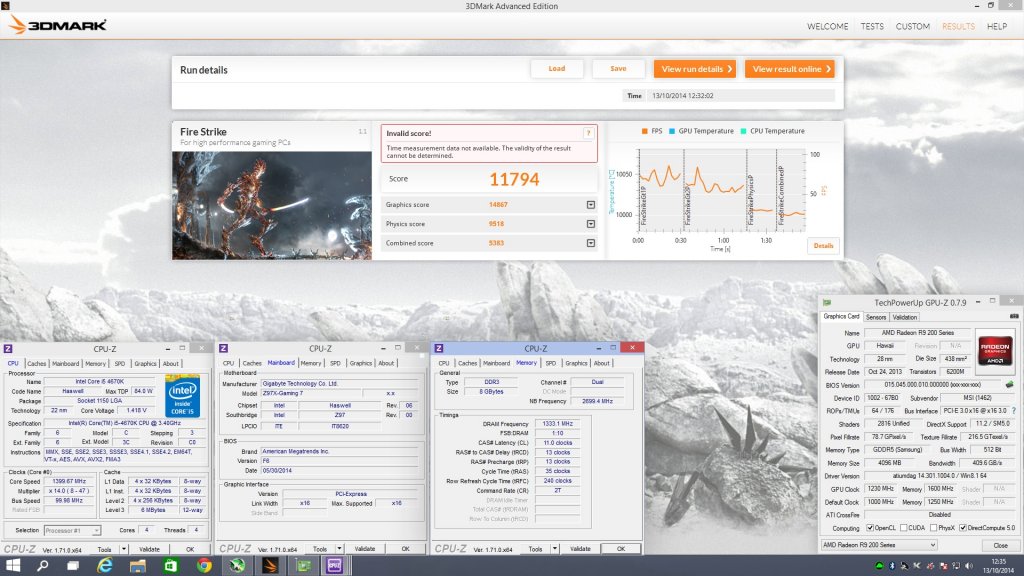Open Task View from the taskbar
This screenshot has width=1024, height=576.
[x=73, y=566]
